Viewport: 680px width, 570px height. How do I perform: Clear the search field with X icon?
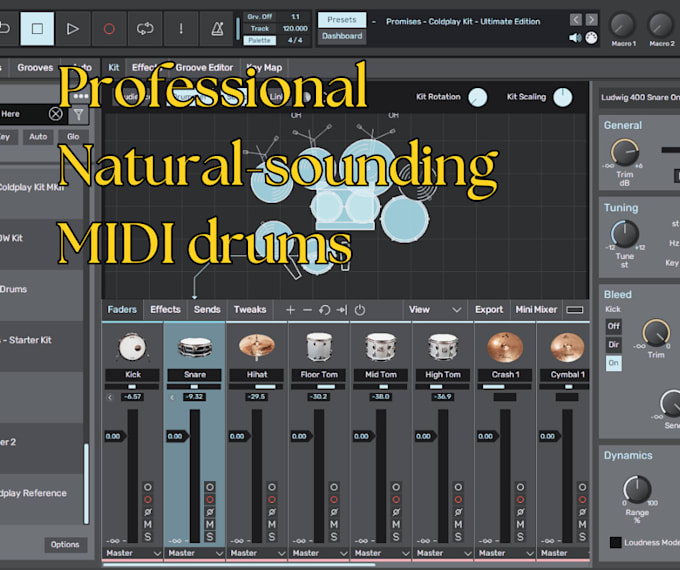(x=56, y=114)
